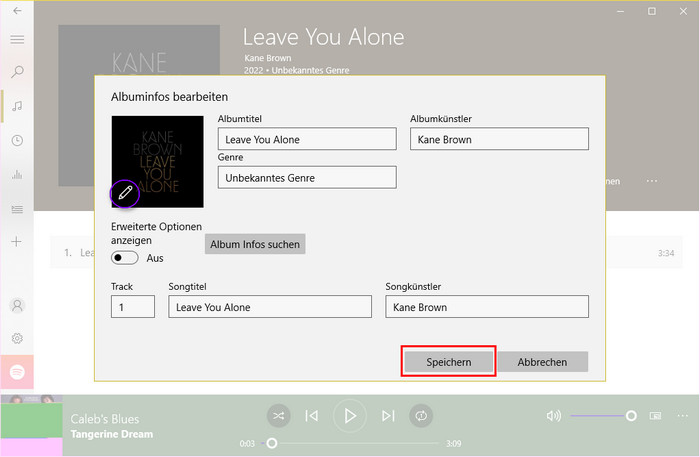Click the Album Infos suchen button
Image resolution: width=700 pixels, height=457 pixels.
255,244
